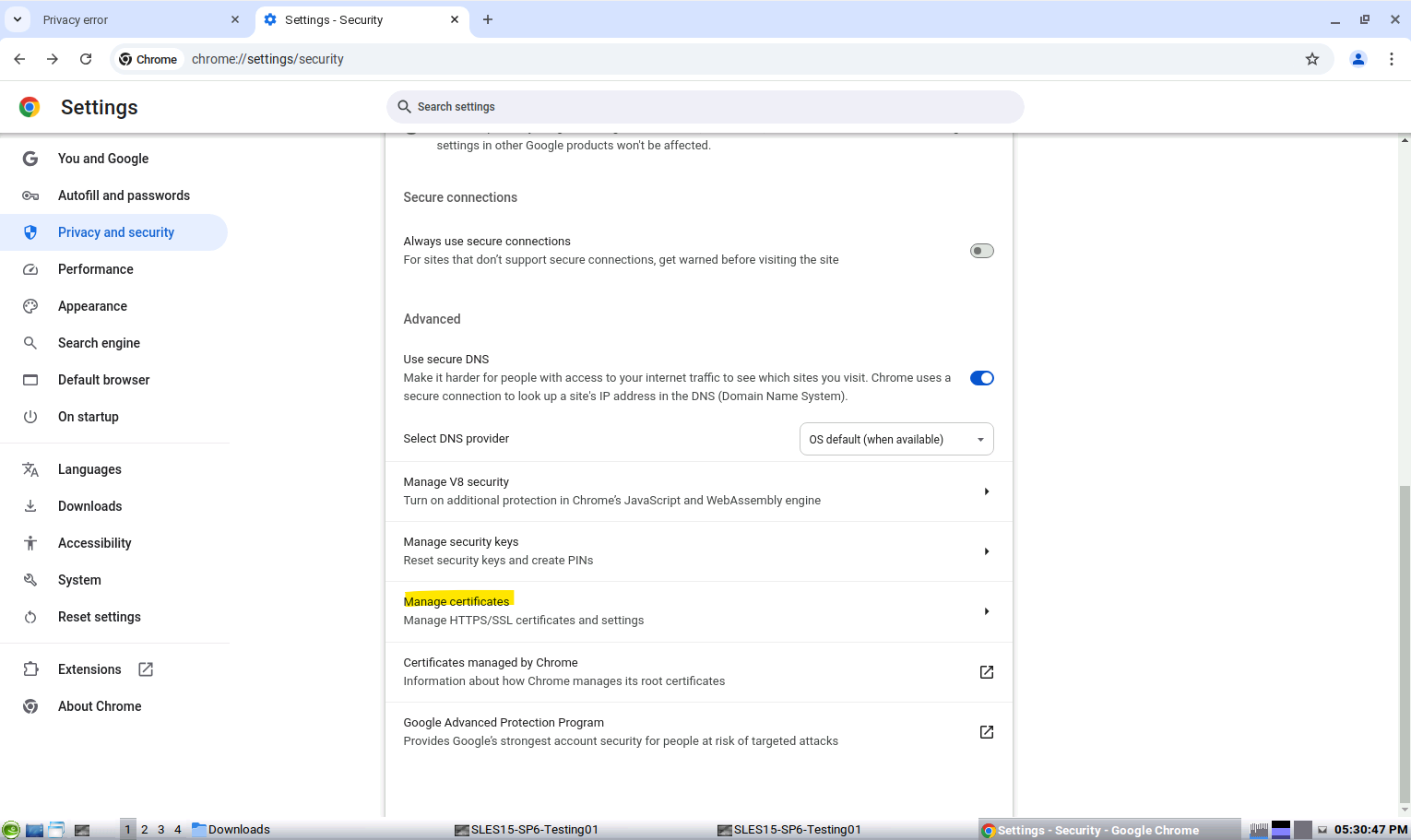Open Downloads settings in the sidebar
1411x840 pixels.
(x=89, y=506)
